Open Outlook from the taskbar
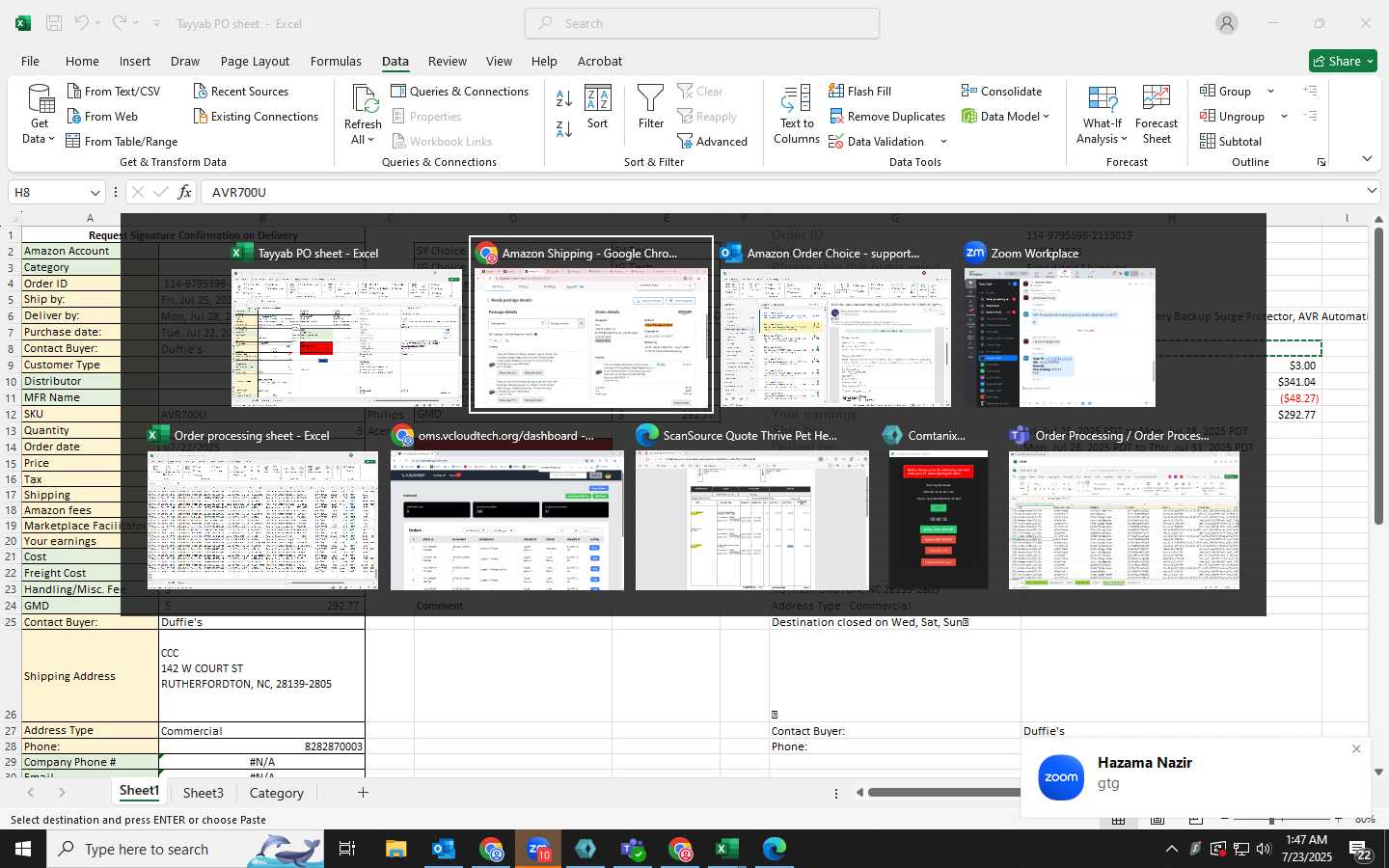Screen dimensions: 1389x868 pyautogui.click(x=443, y=849)
